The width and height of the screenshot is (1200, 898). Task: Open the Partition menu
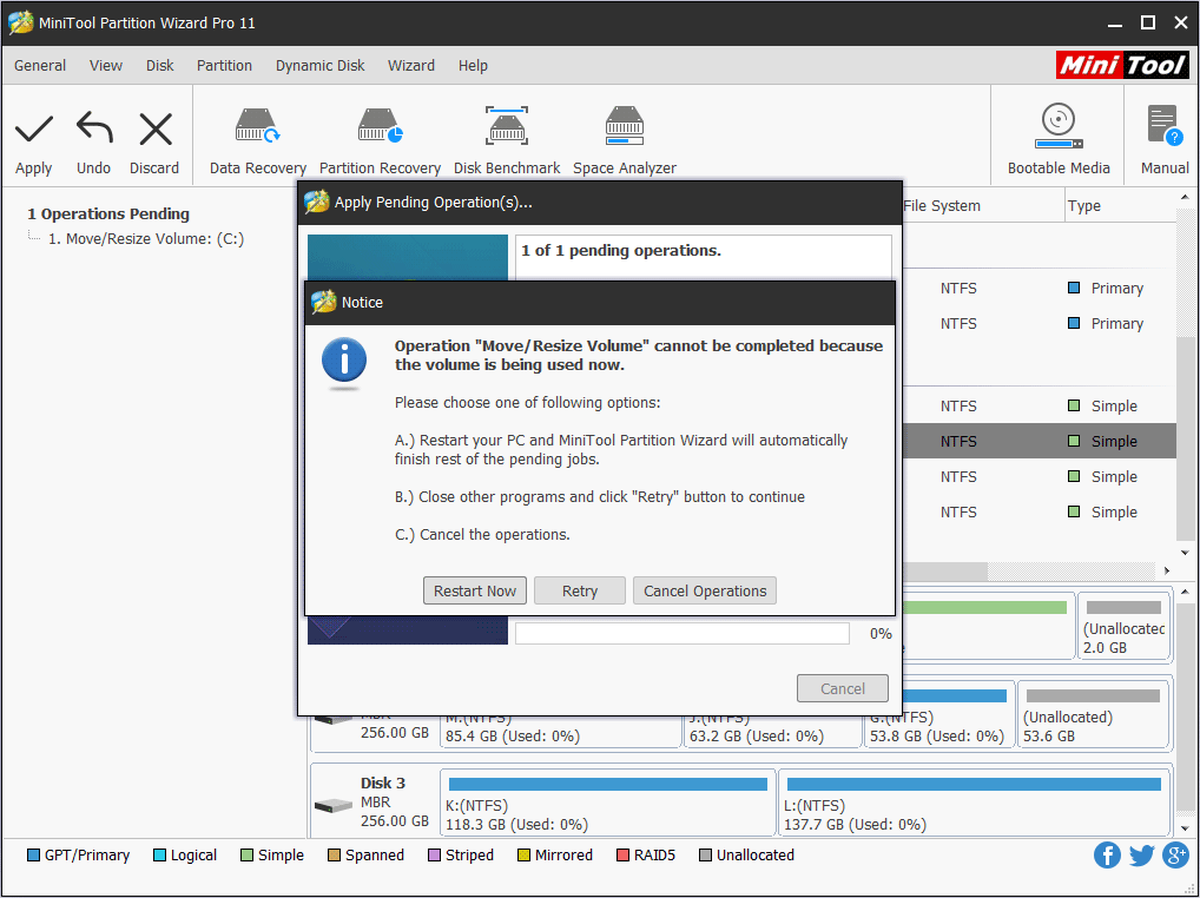[x=224, y=65]
